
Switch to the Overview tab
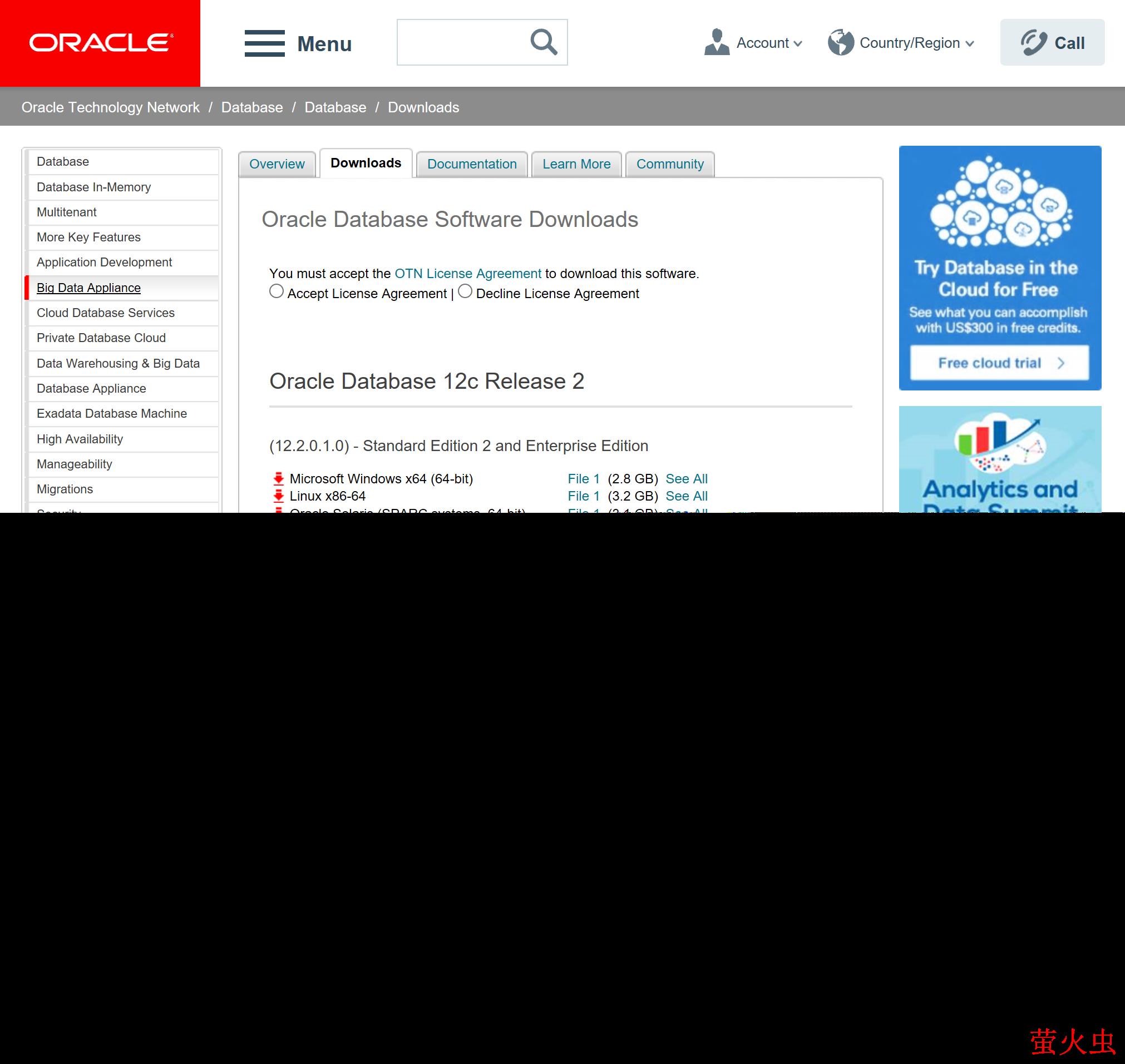[x=277, y=165]
